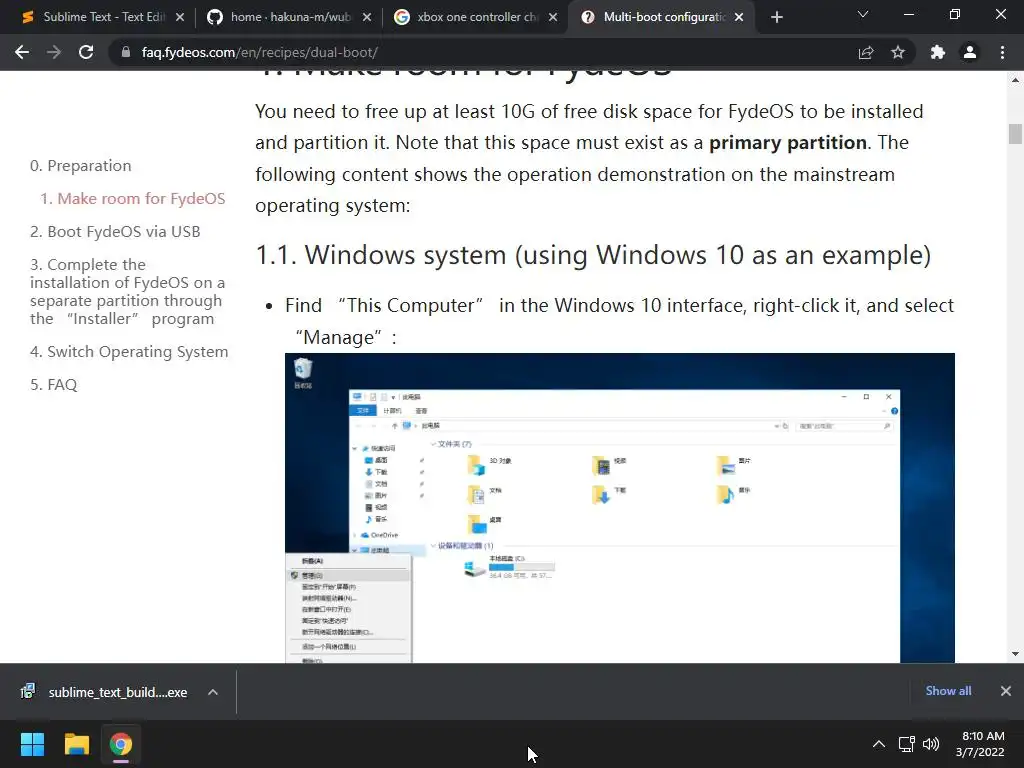1024x768 pixels.
Task: Go to 1. Make room for FydeOS
Action: point(133,199)
